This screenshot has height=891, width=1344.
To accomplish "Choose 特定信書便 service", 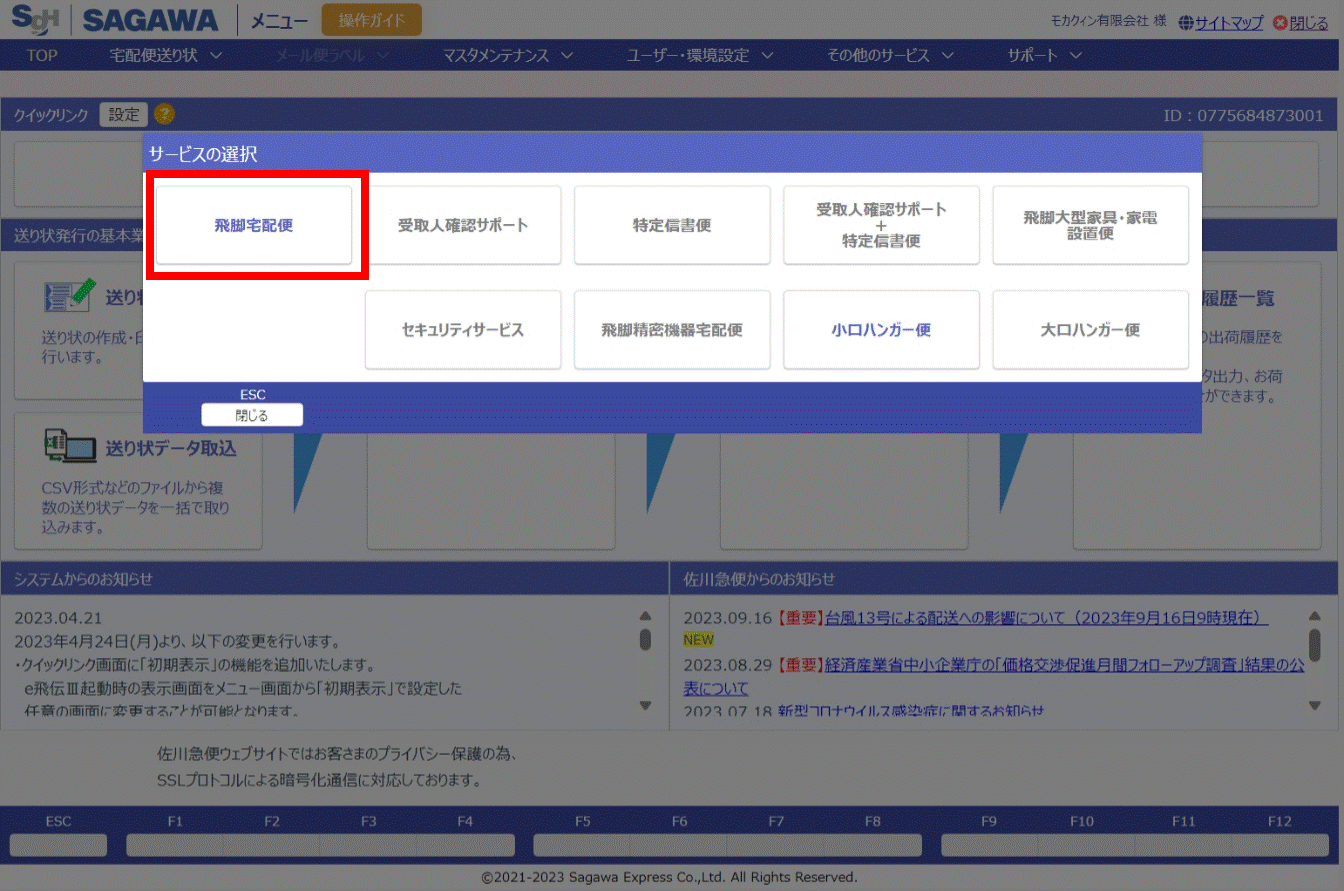I will click(x=672, y=226).
